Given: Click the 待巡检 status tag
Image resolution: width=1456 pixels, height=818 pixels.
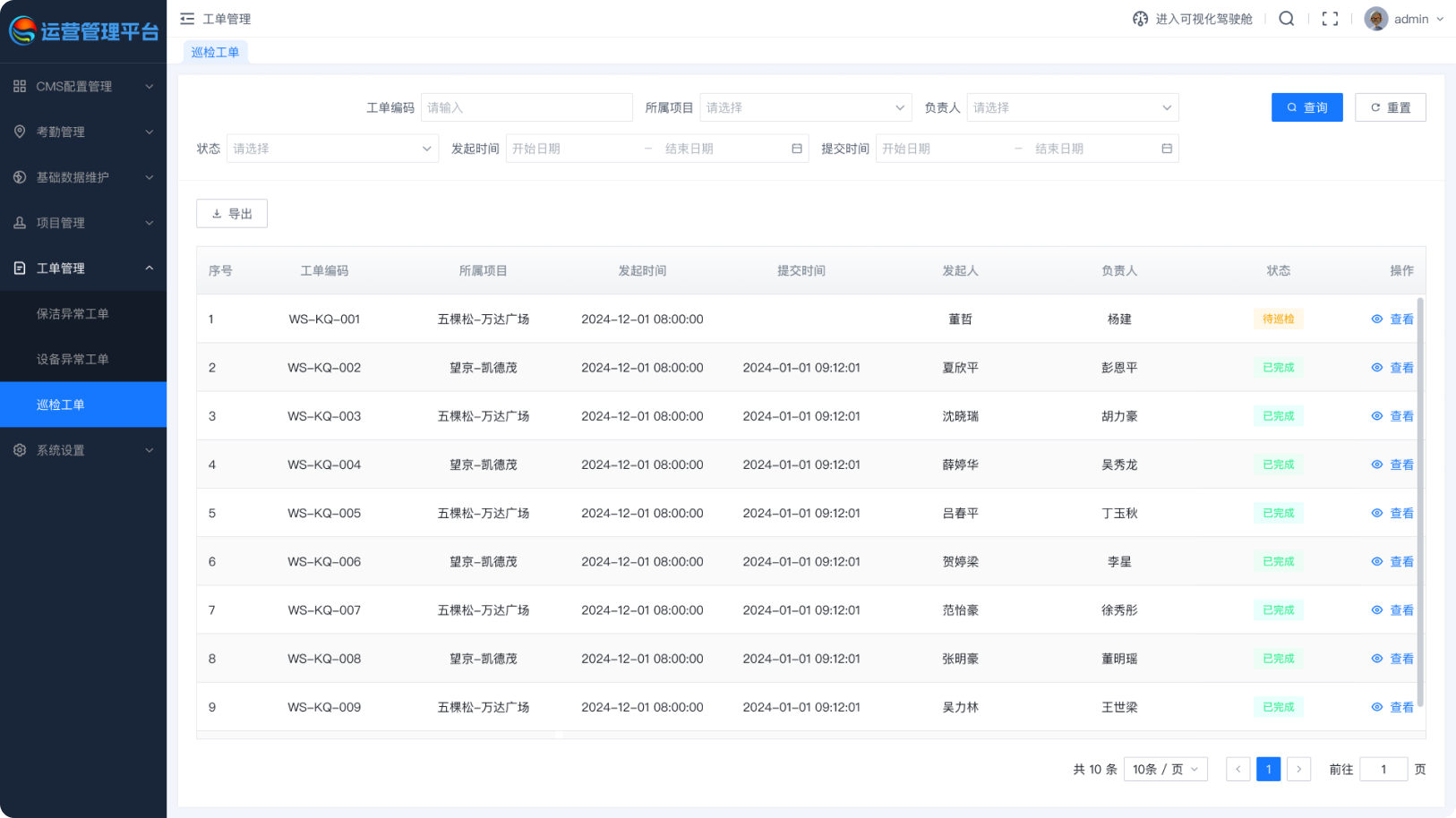Looking at the screenshot, I should [x=1279, y=320].
